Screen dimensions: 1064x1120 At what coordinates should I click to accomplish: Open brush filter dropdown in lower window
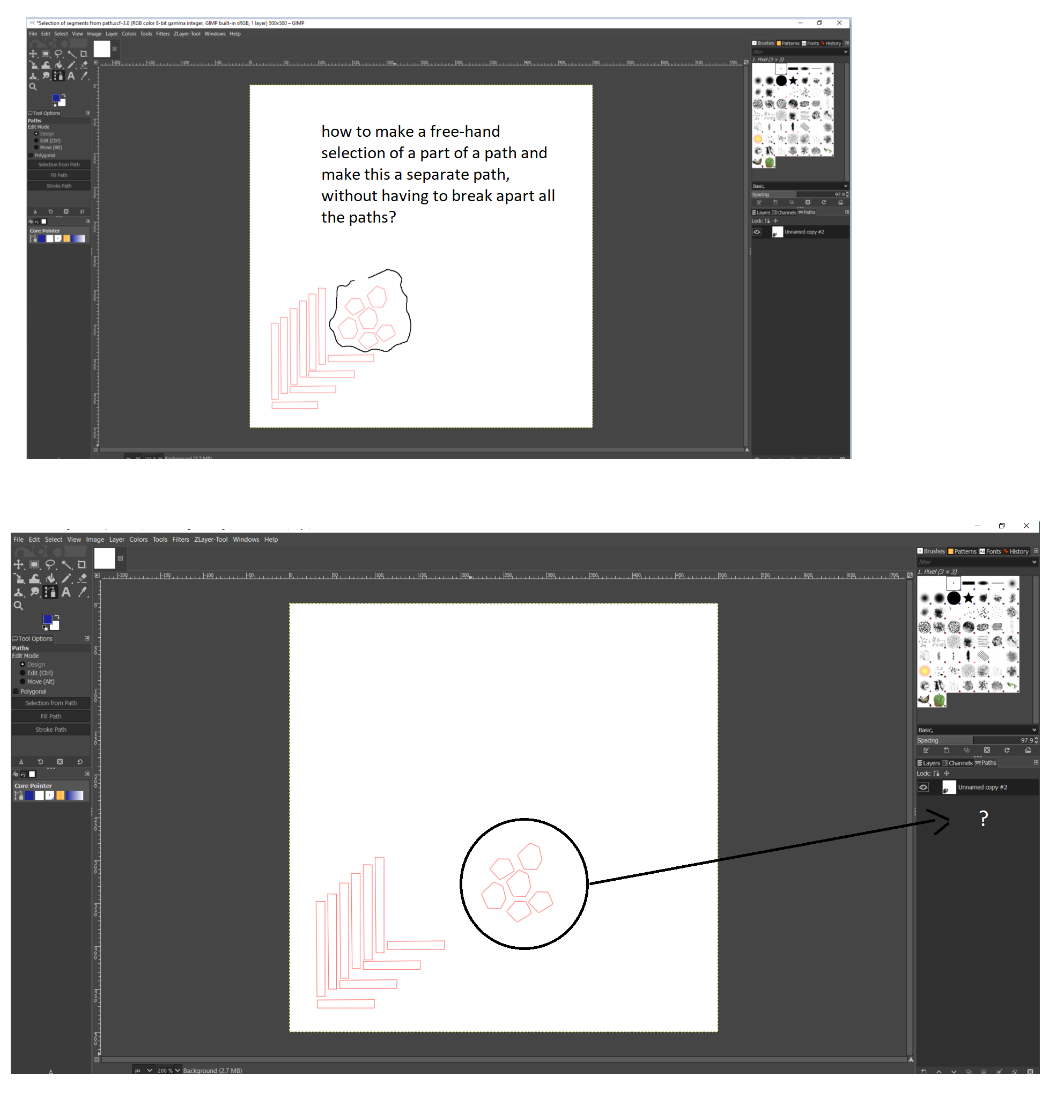[1034, 562]
